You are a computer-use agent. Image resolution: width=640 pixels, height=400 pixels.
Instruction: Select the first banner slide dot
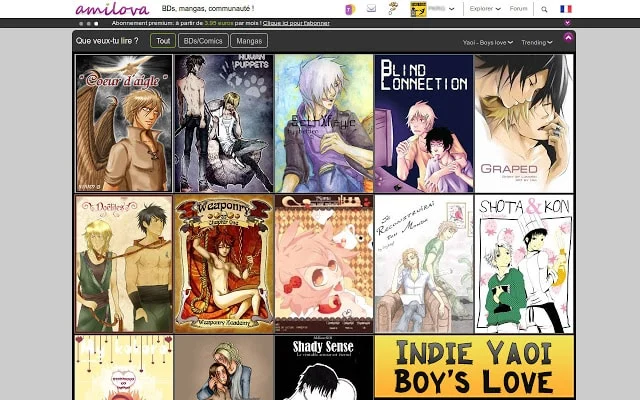point(81,24)
